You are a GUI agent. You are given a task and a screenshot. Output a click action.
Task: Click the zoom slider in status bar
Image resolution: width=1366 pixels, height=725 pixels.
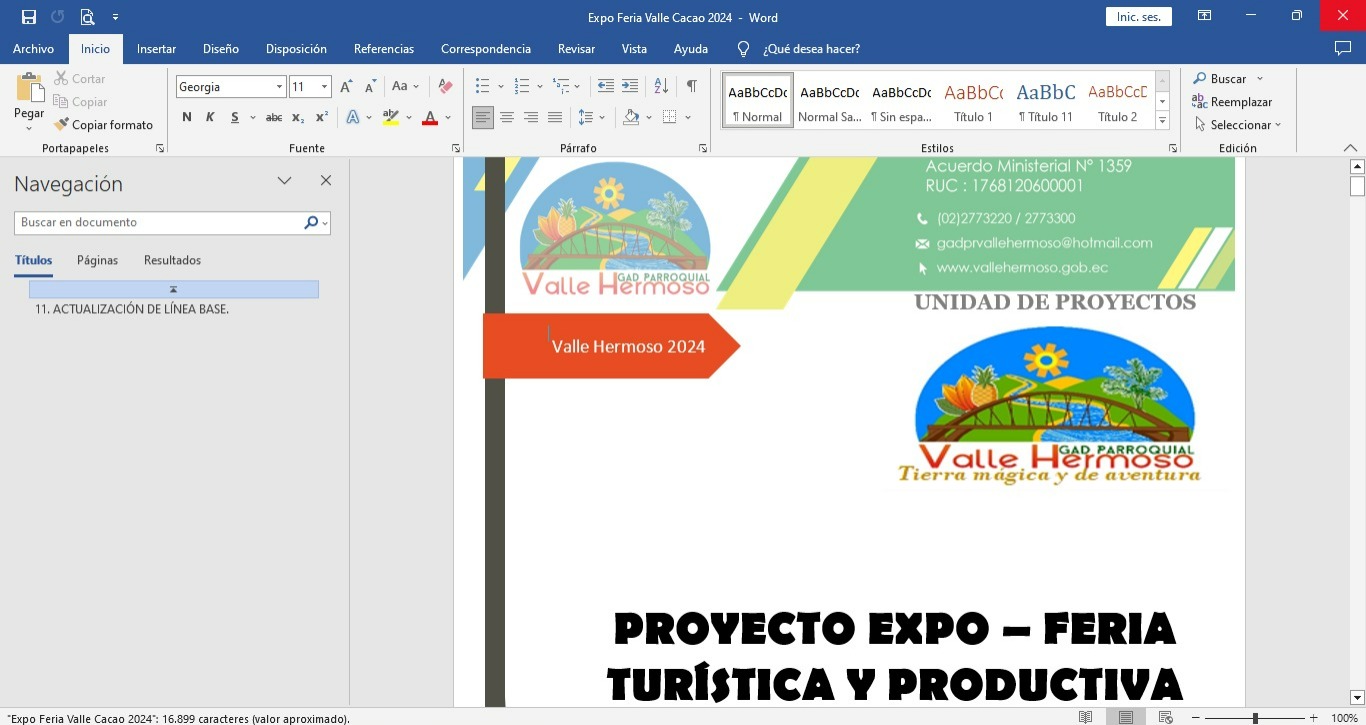(x=1255, y=718)
